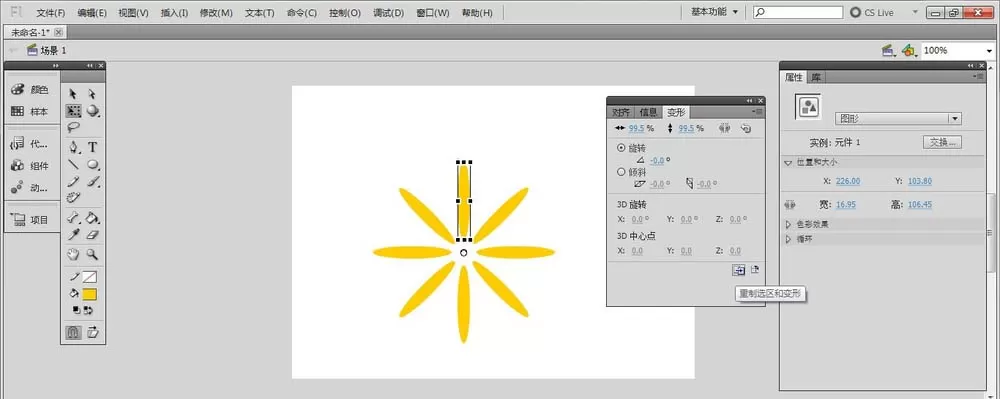Click the black and white colors icon
Screen dimensions: 1000x399
point(77,310)
